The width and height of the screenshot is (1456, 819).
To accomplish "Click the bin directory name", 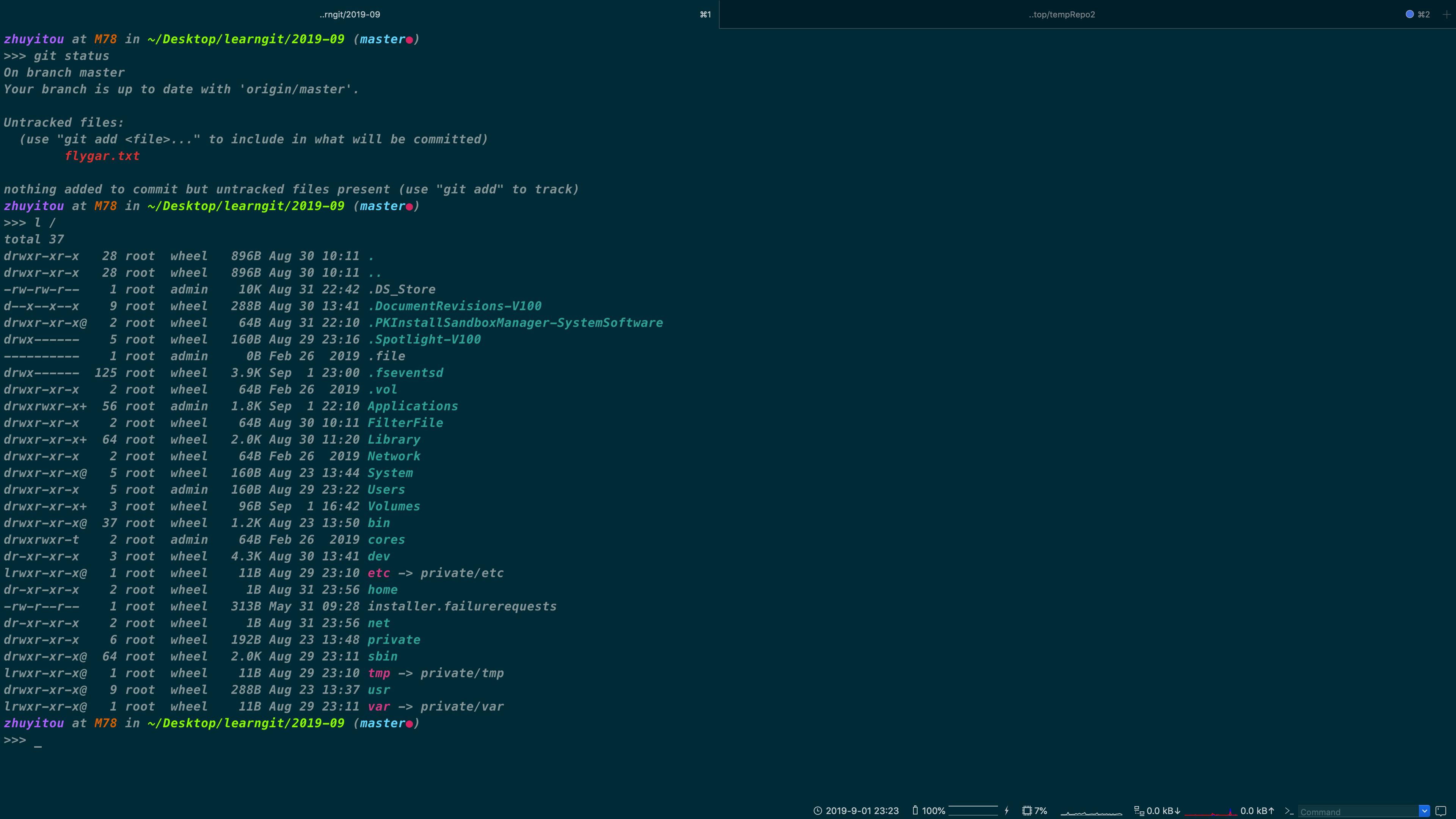I will 379,523.
